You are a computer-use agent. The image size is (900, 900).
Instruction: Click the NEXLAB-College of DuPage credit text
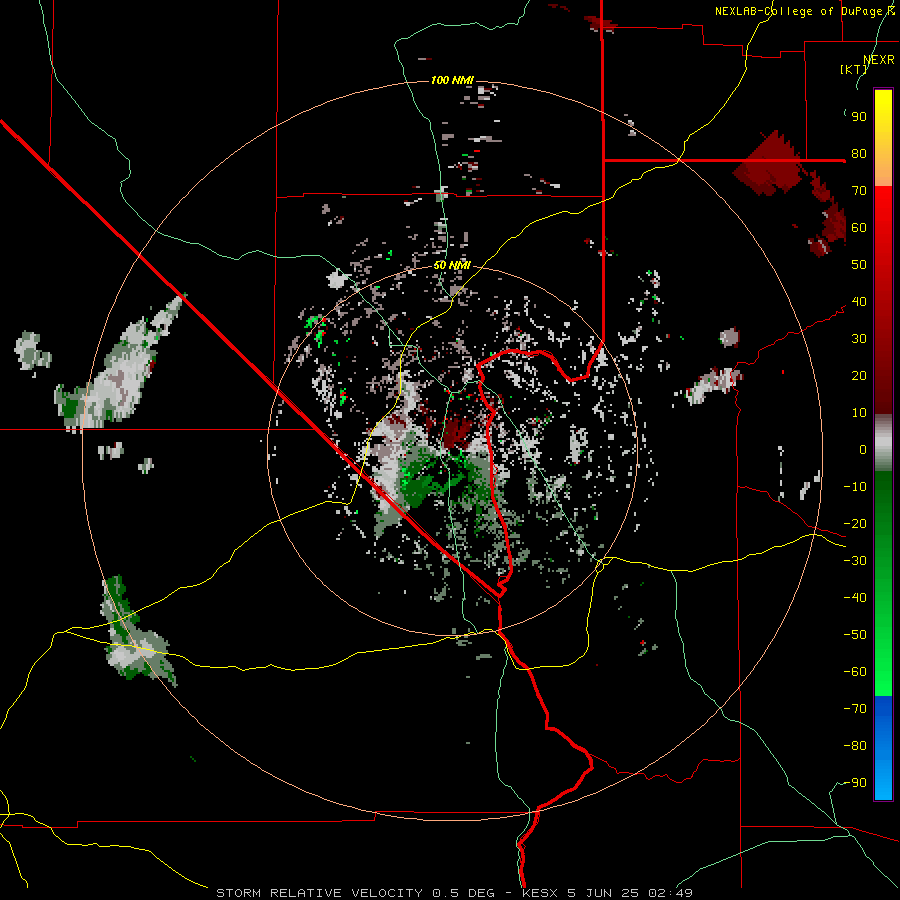click(804, 11)
